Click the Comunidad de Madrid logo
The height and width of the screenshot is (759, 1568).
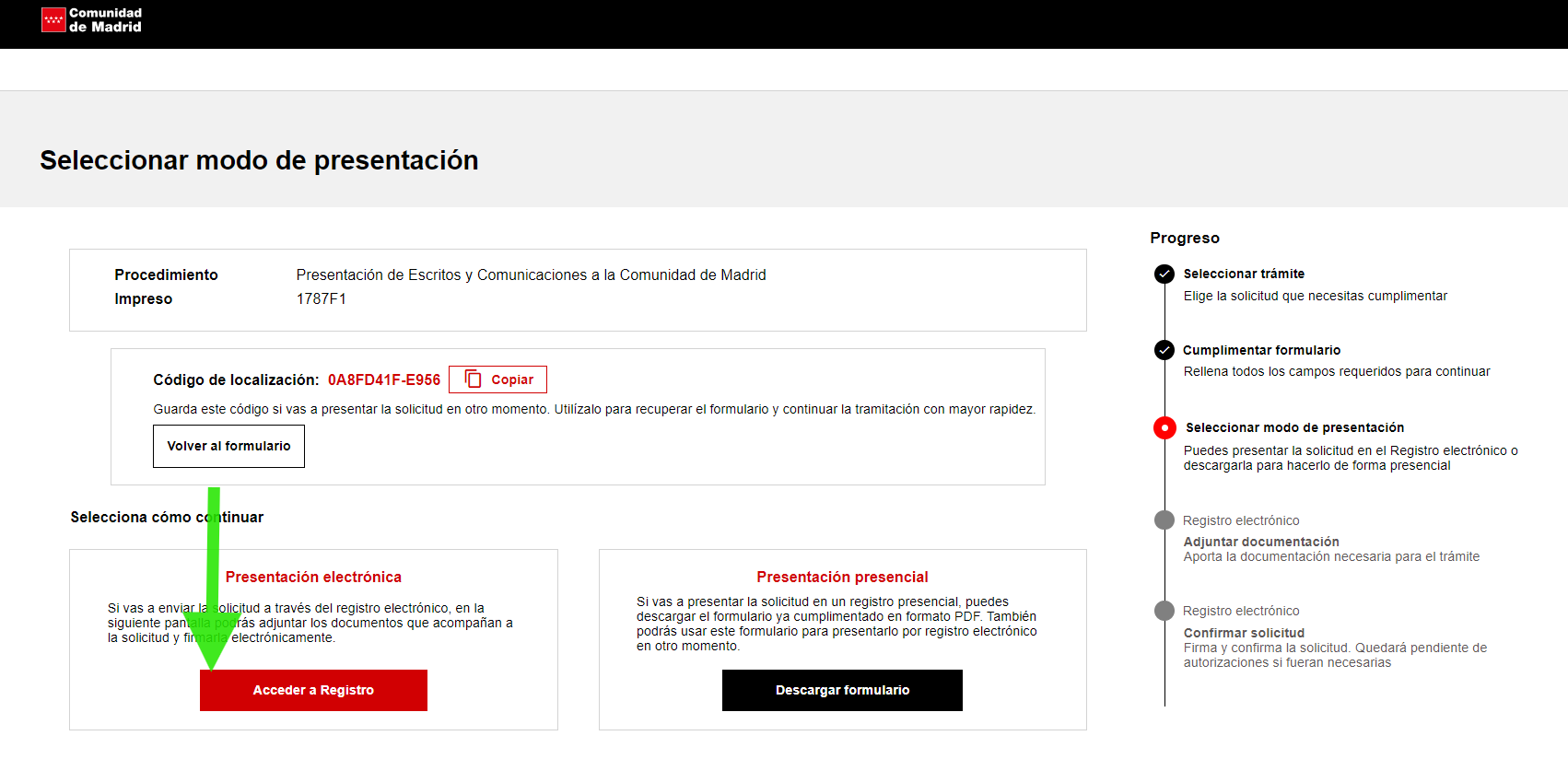[91, 20]
